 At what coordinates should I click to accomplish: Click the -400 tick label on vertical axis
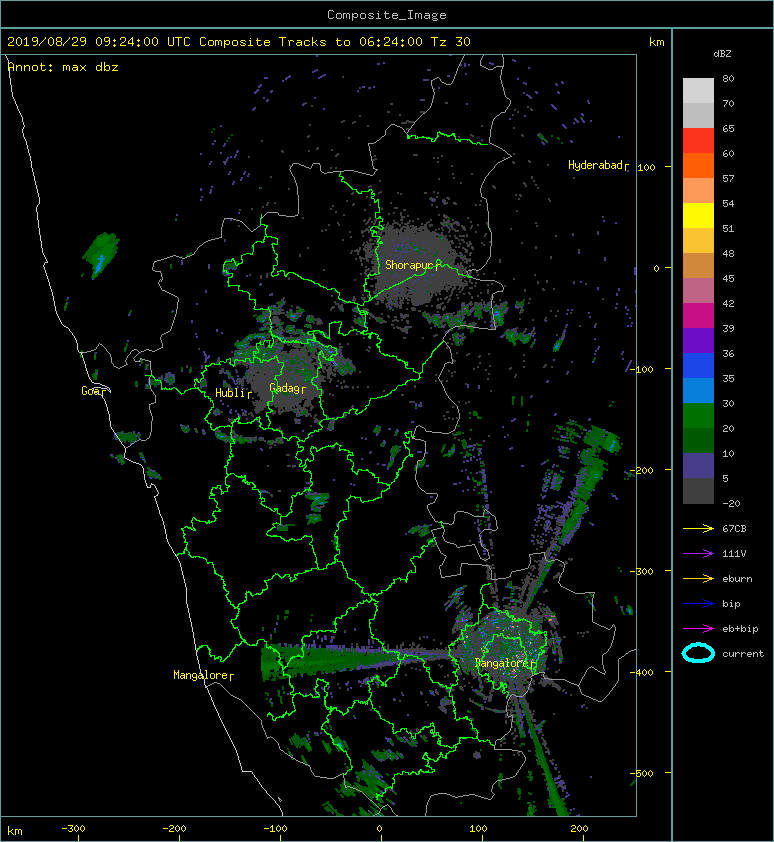(x=642, y=672)
